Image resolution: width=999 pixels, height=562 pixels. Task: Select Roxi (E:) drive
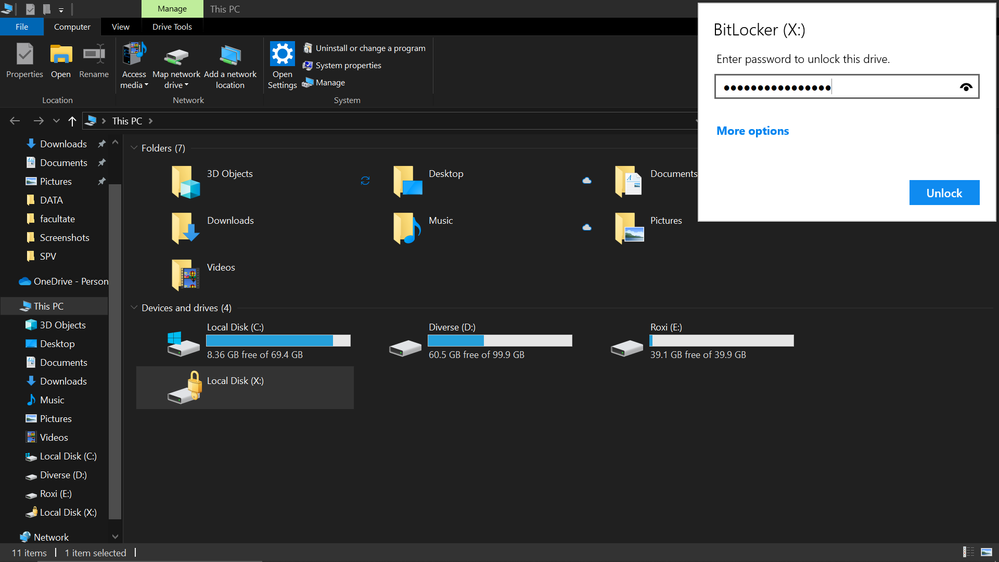point(703,342)
